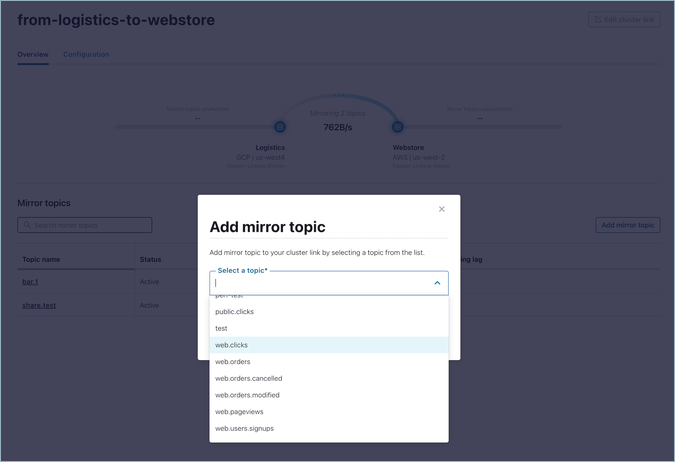Click the Logistics cluster node icon
Viewport: 675px width, 462px height.
(x=280, y=127)
